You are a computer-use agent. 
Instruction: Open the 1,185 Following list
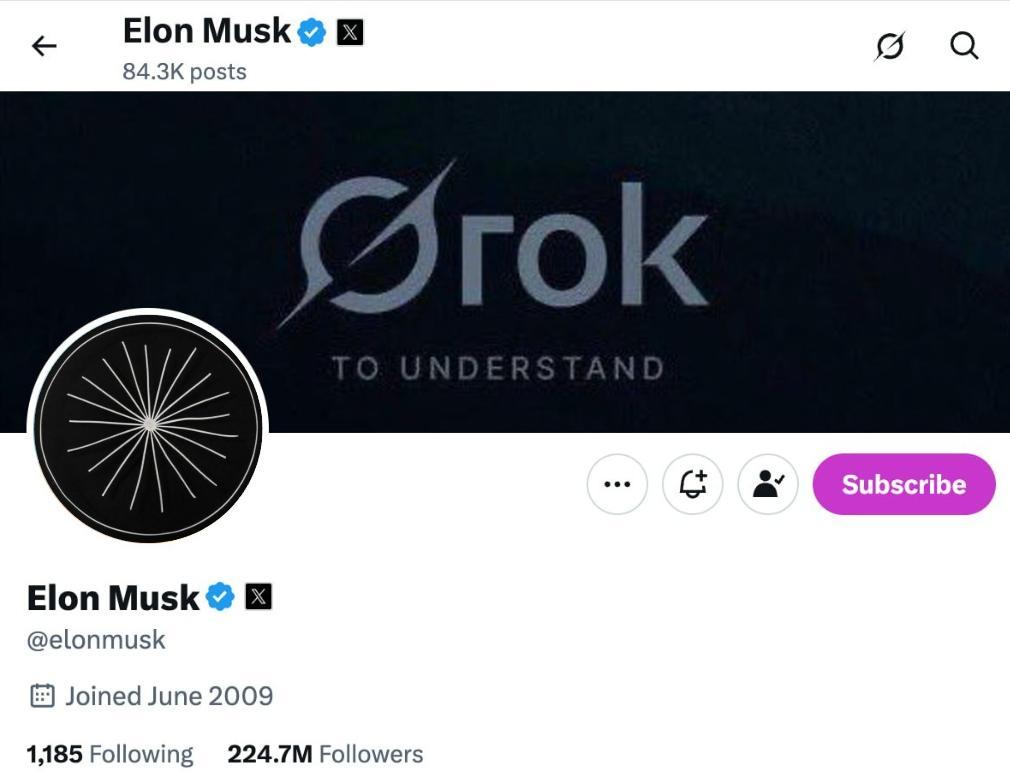point(110,753)
